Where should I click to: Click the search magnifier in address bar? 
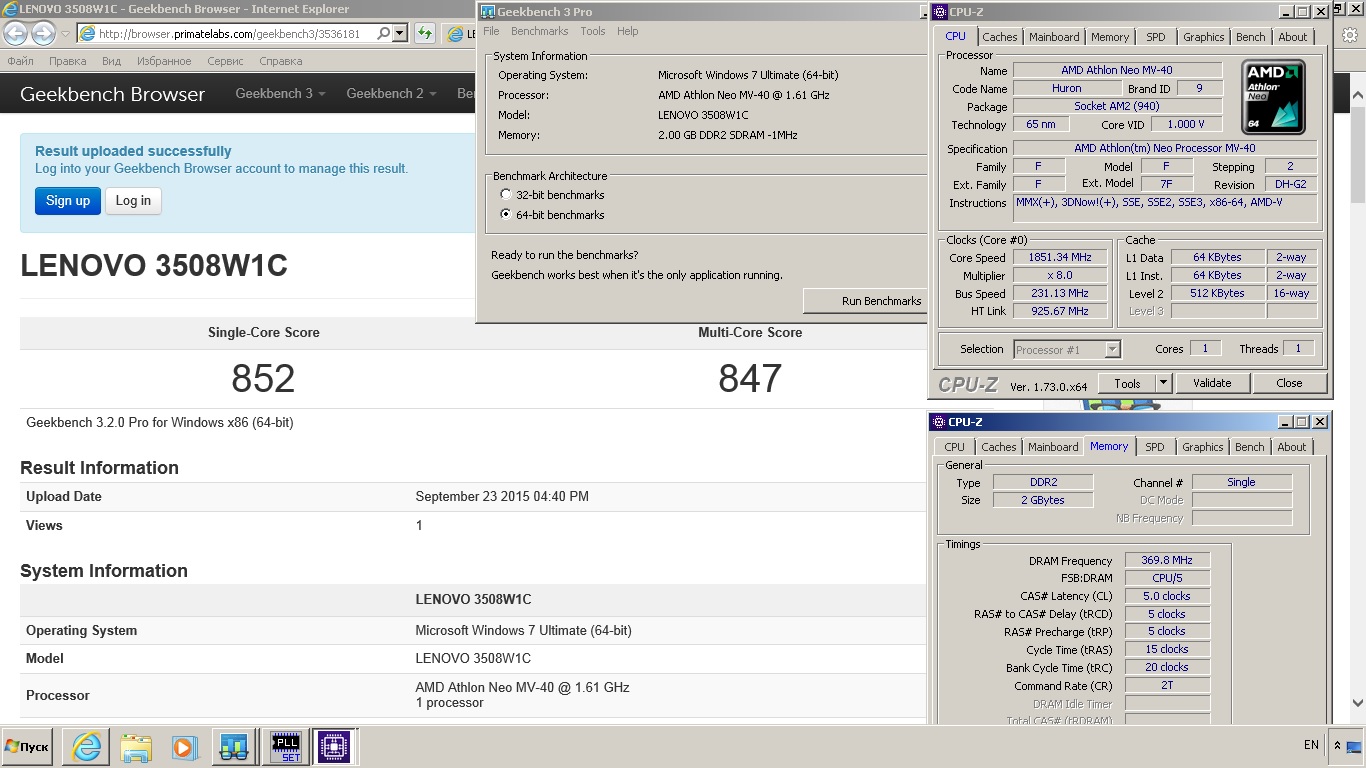(384, 33)
